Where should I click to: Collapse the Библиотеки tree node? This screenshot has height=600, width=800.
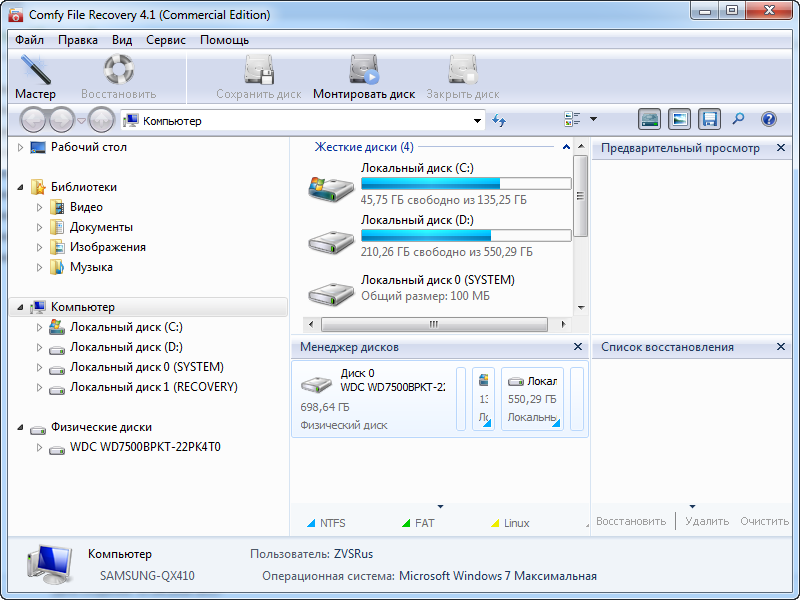(x=20, y=187)
